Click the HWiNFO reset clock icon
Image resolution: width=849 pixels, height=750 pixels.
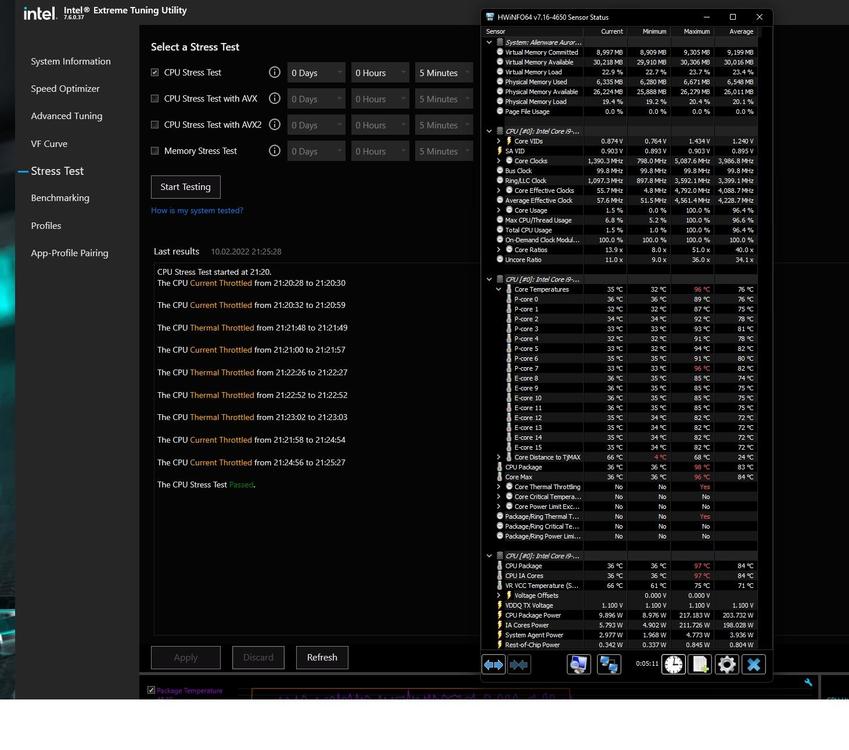(673, 664)
